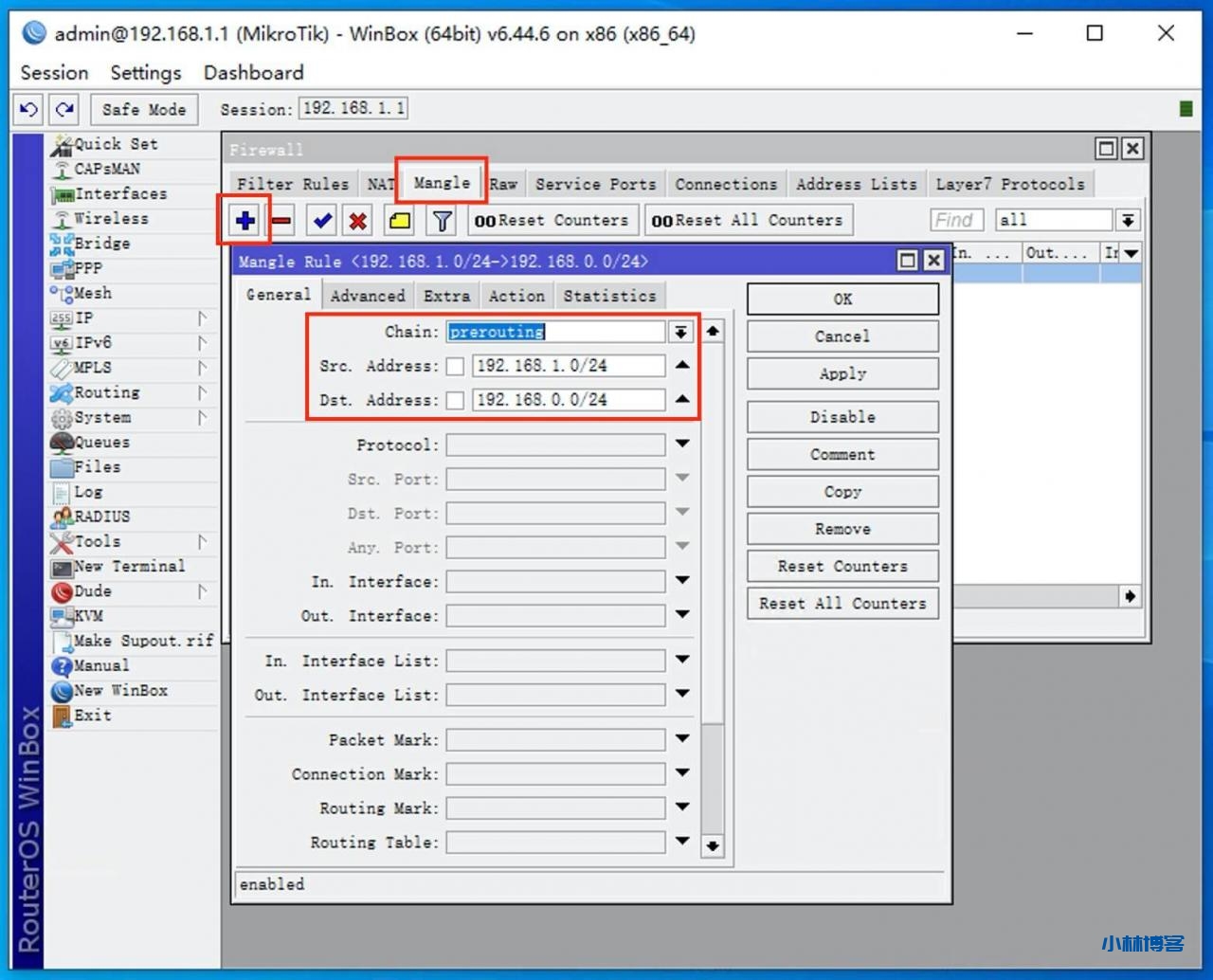Click the blue plus add rule icon
Image resolution: width=1213 pixels, height=980 pixels.
pyautogui.click(x=244, y=221)
